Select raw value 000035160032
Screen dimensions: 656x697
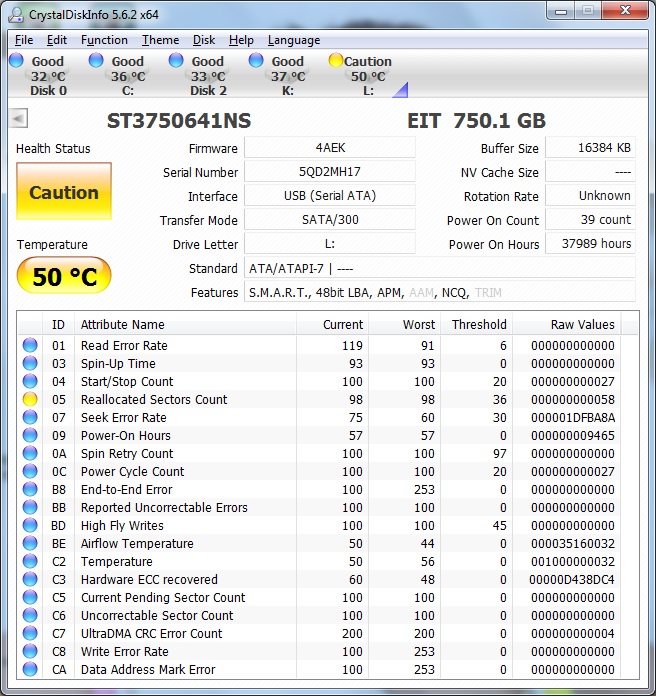pos(572,543)
